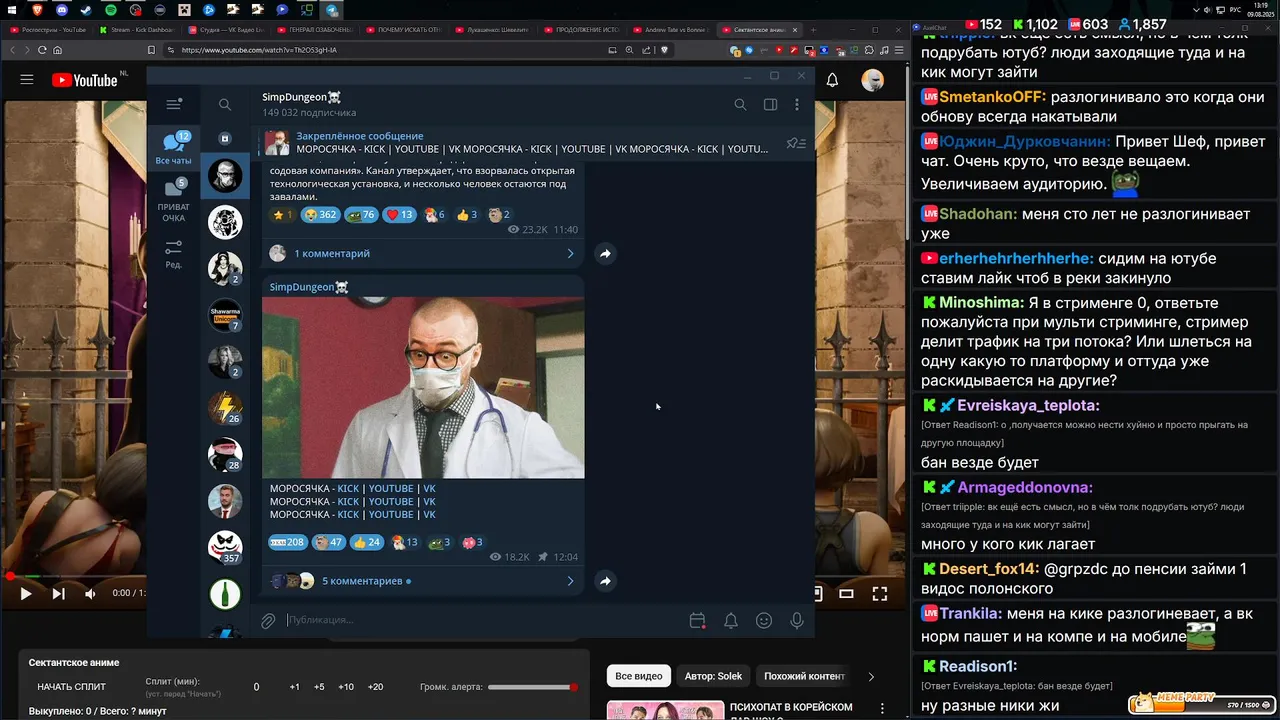The height and width of the screenshot is (720, 1280).
Task: Open the YouTube account avatar menu
Action: coord(873,80)
